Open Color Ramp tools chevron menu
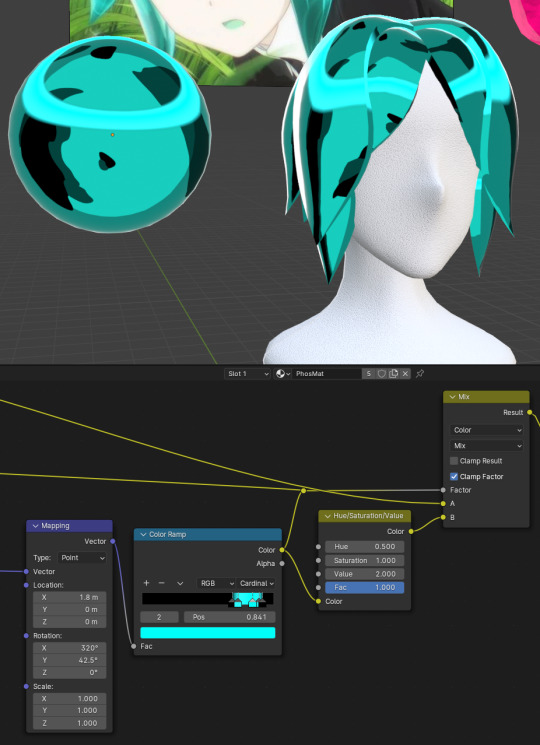The width and height of the screenshot is (540, 745). 180,583
